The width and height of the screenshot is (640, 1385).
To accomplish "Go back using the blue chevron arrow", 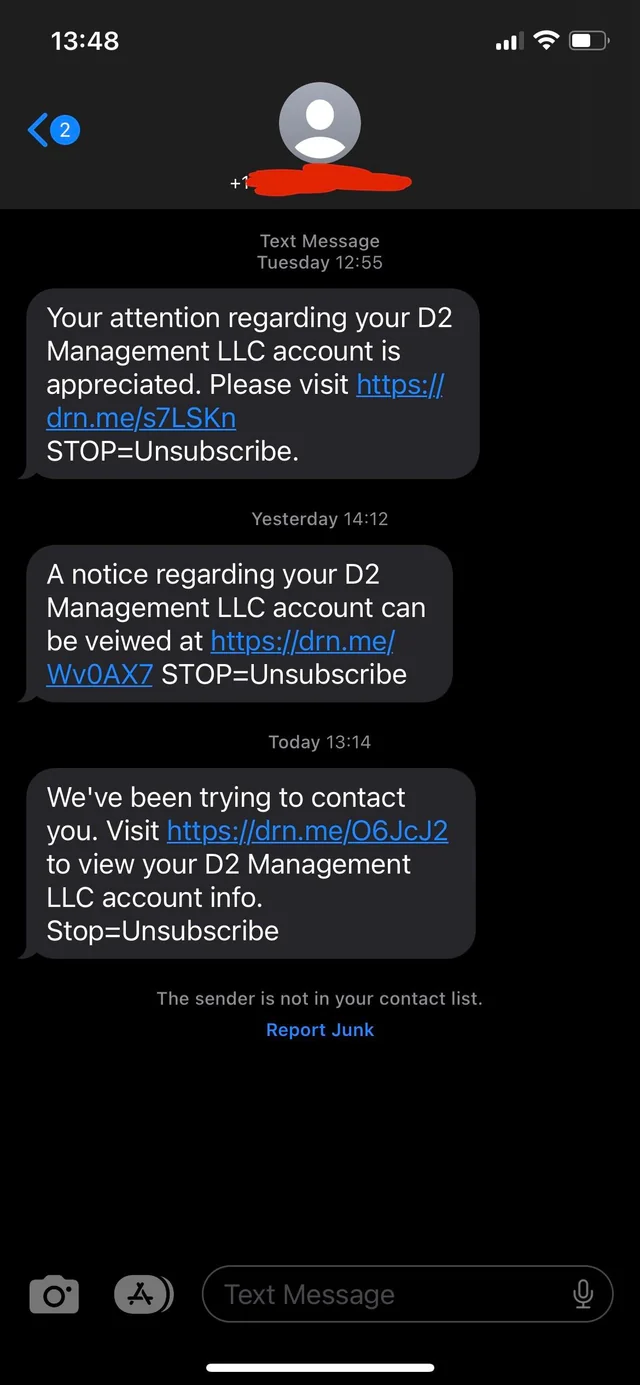I will point(37,128).
